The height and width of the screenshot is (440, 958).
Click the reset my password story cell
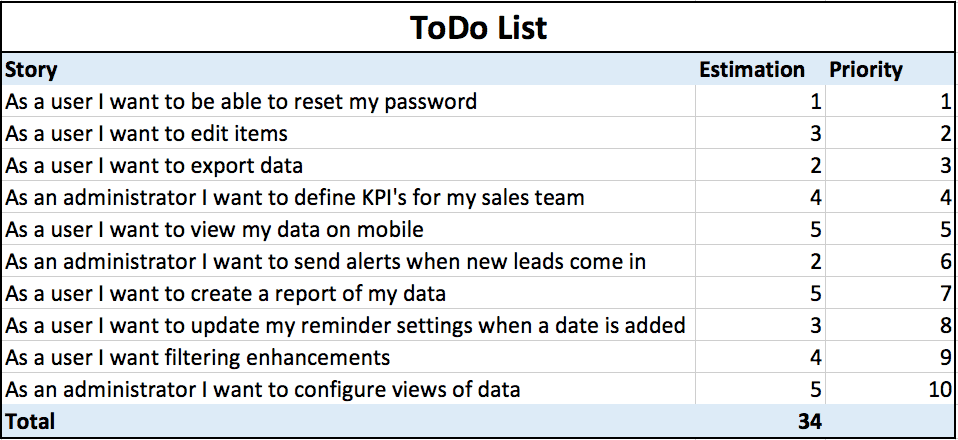[x=241, y=102]
